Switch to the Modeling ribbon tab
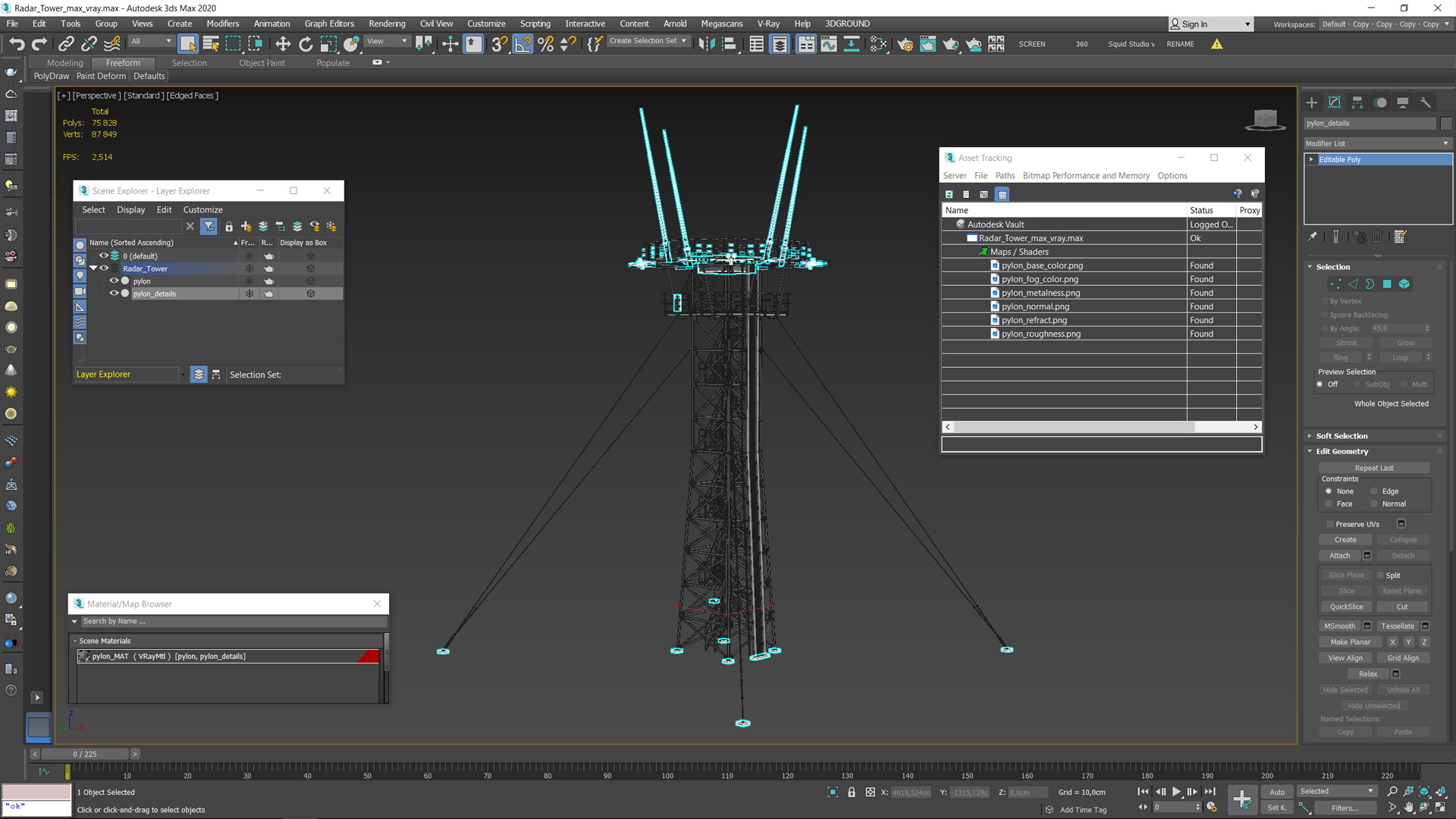Image resolution: width=1456 pixels, height=819 pixels. click(65, 63)
